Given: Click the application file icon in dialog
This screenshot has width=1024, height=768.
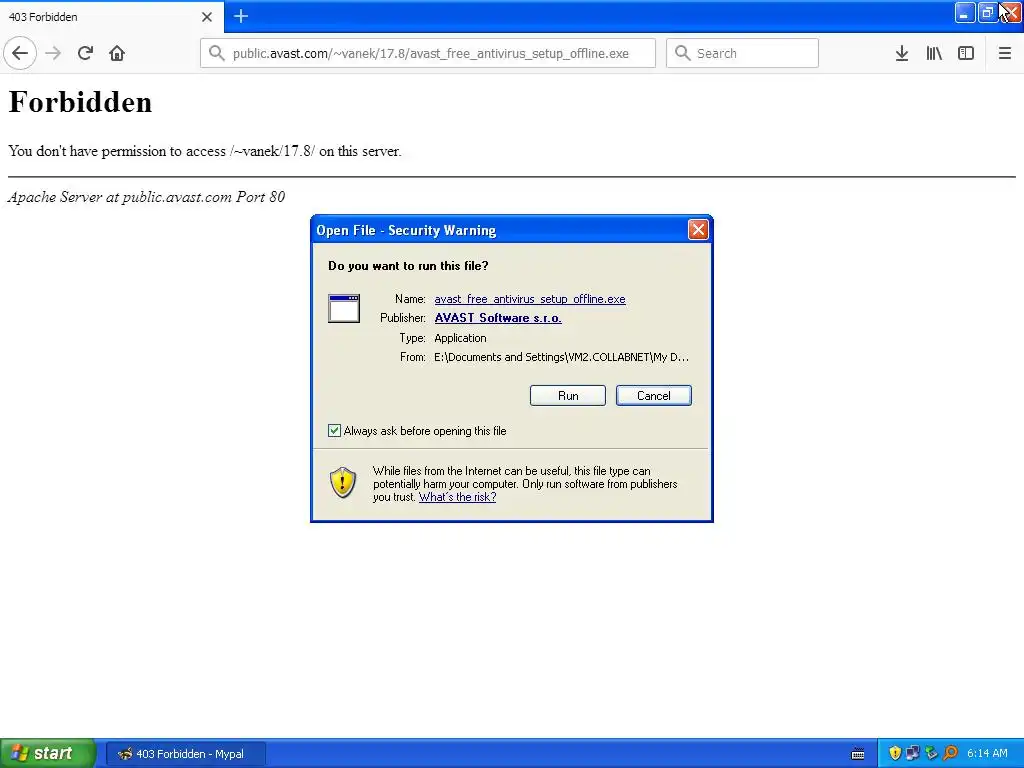Looking at the screenshot, I should [x=344, y=308].
